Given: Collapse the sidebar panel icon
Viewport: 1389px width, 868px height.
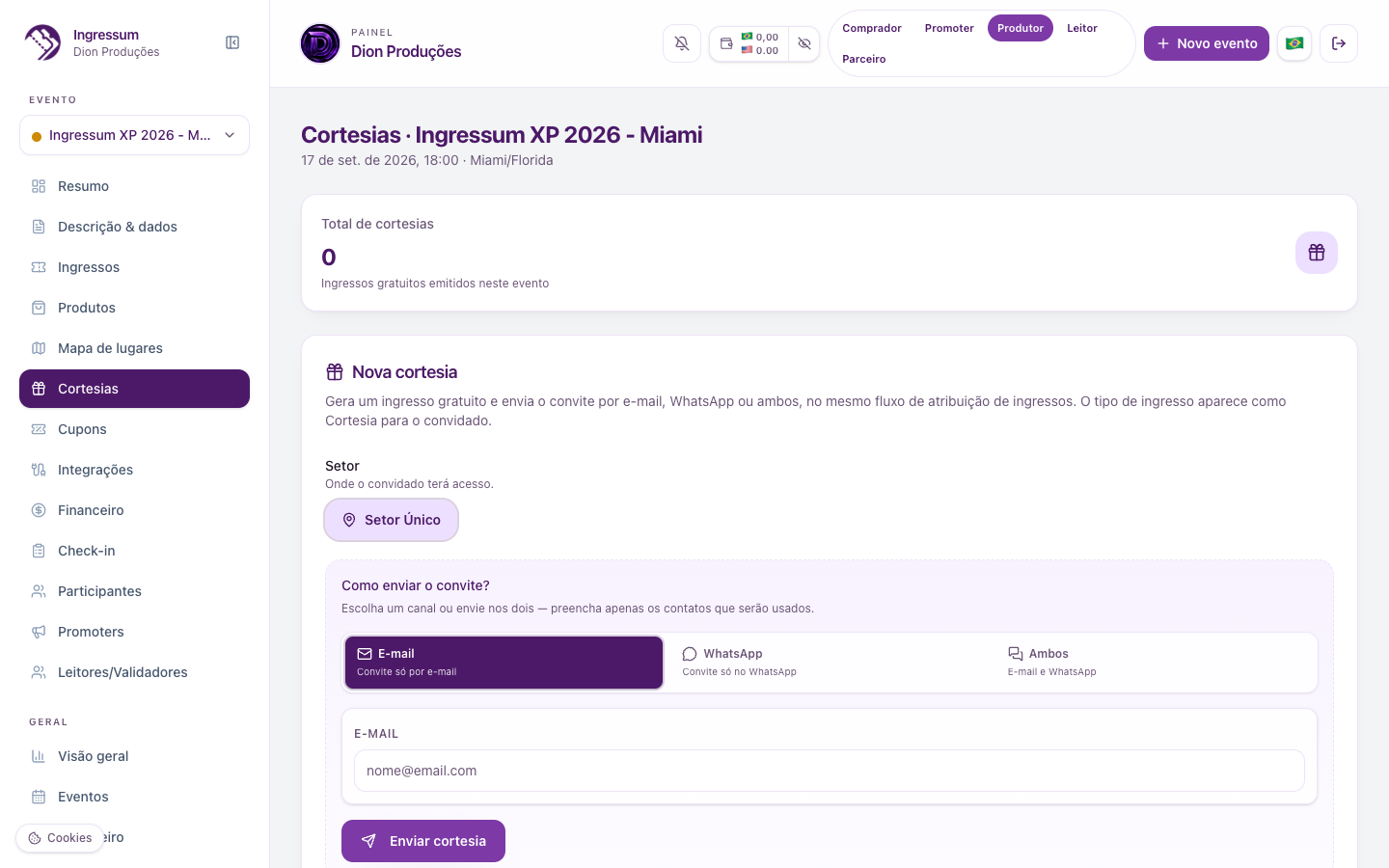Looking at the screenshot, I should [232, 42].
